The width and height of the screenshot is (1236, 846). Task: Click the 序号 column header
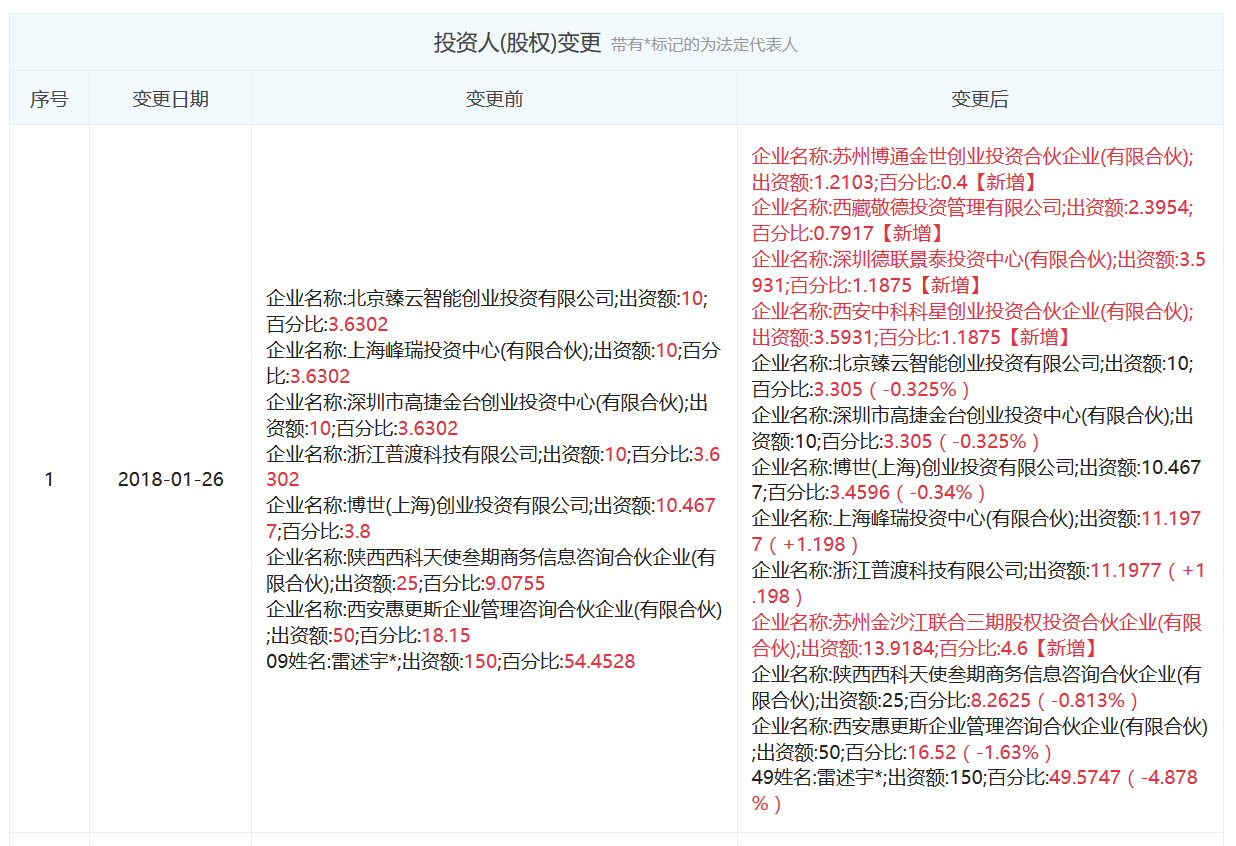coord(49,99)
